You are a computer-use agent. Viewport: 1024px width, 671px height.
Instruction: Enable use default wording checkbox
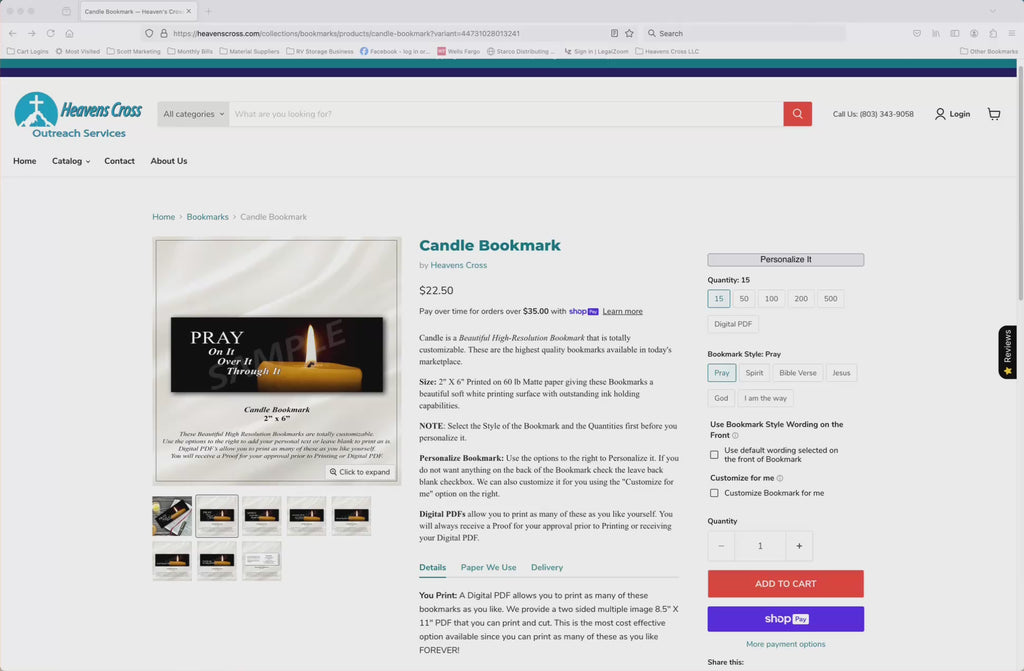point(714,455)
